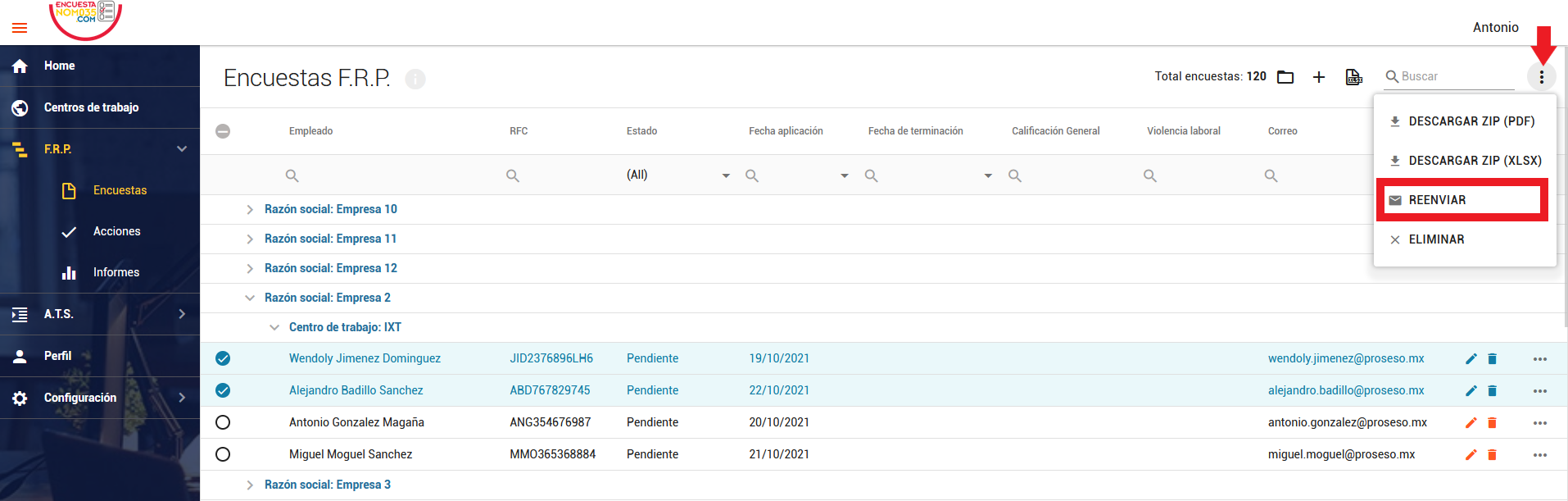Collapse Centro de trabajo: IXT group
The width and height of the screenshot is (1568, 501).
(x=274, y=328)
